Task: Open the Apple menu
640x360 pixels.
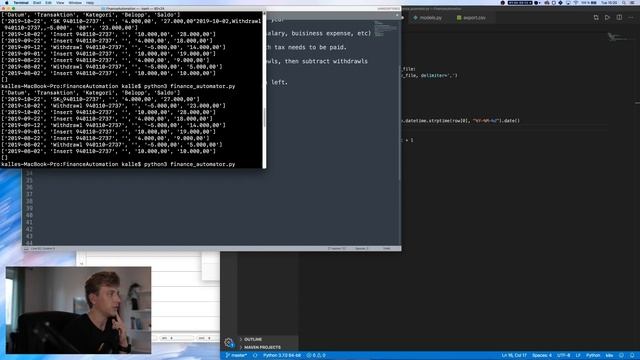Action: pos(7,2)
